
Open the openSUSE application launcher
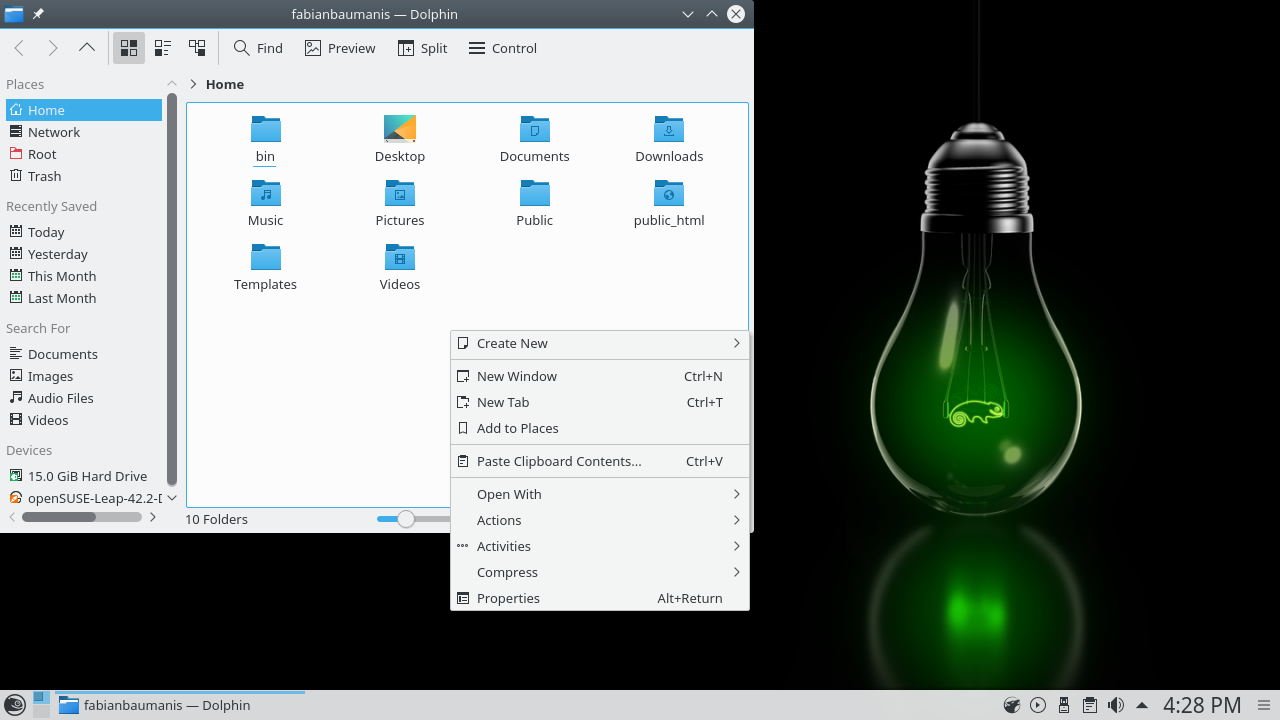click(16, 705)
